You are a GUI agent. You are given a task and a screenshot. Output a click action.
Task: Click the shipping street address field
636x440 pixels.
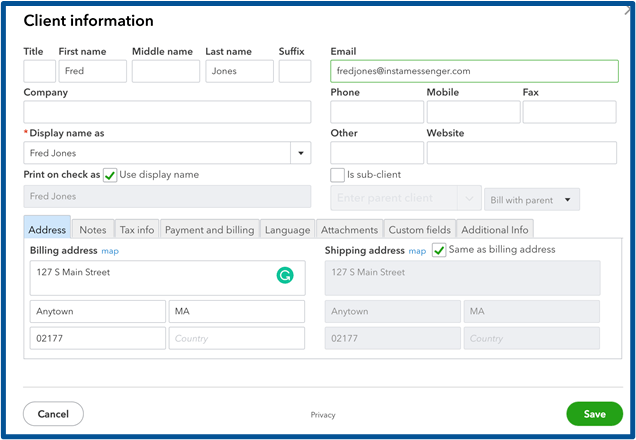pos(462,278)
